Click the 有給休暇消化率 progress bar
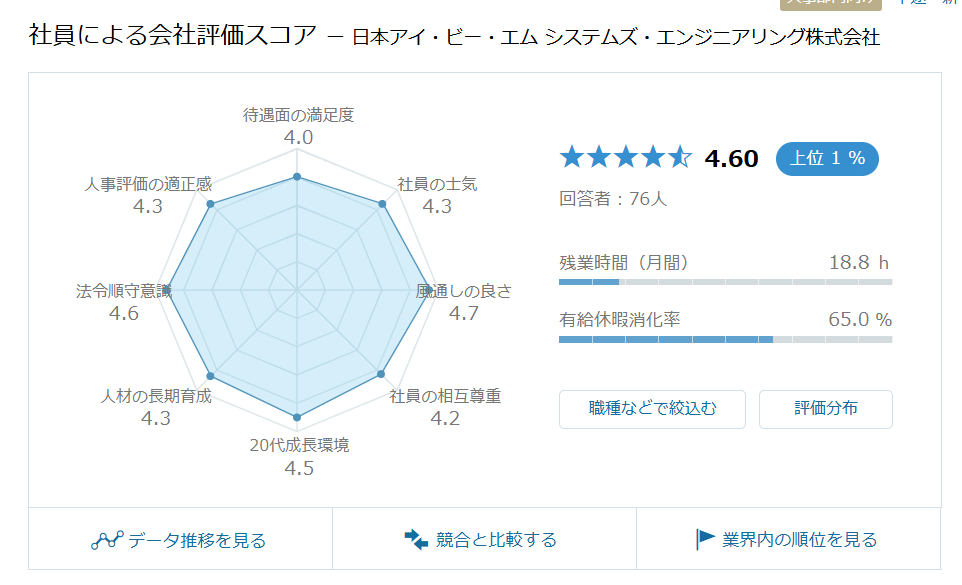962x585 pixels. (725, 339)
